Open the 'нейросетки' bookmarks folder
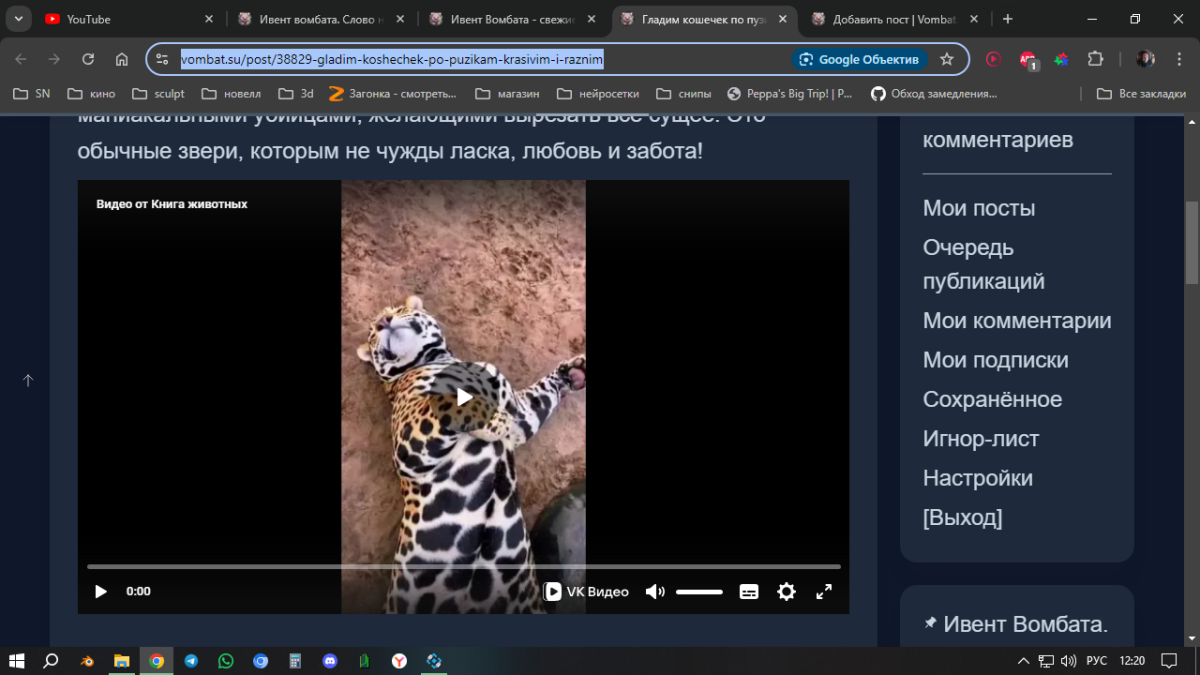1200x675 pixels. click(x=600, y=94)
